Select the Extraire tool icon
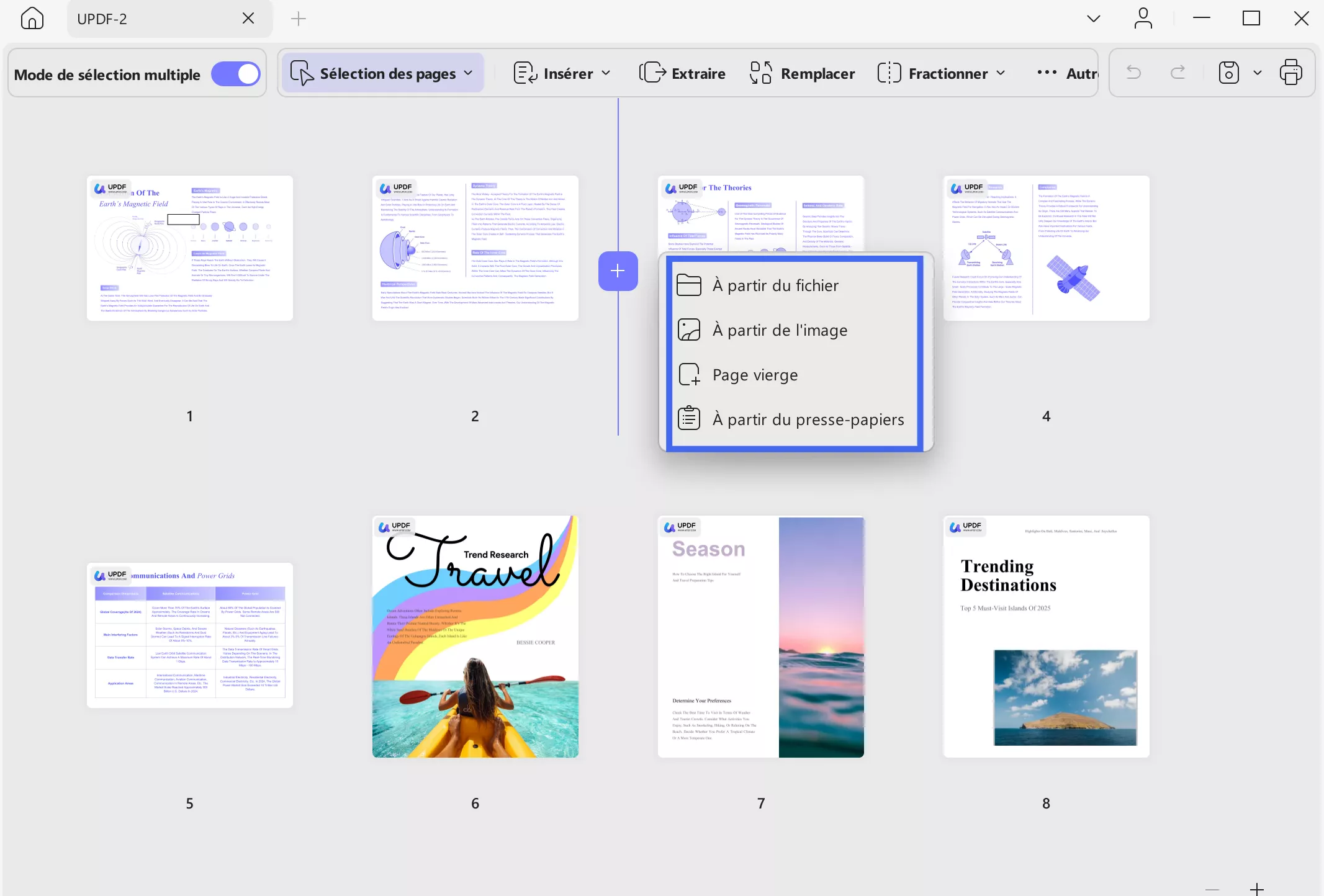The height and width of the screenshot is (896, 1324). pos(652,73)
